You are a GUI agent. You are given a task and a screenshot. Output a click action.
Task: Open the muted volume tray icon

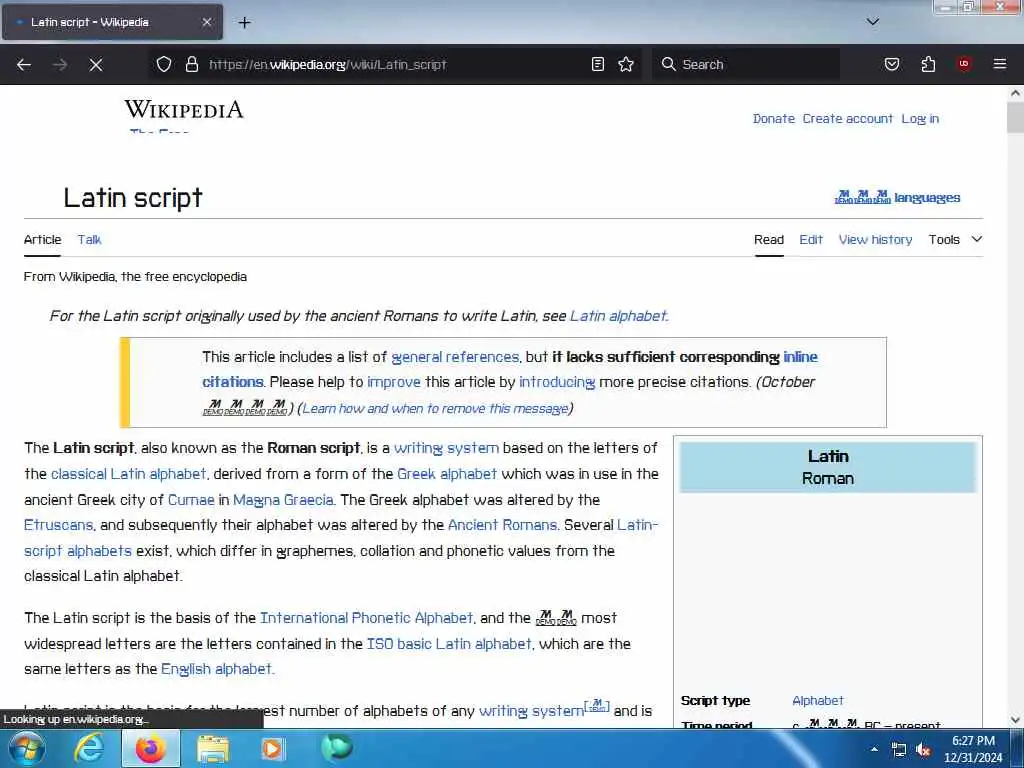pos(923,750)
